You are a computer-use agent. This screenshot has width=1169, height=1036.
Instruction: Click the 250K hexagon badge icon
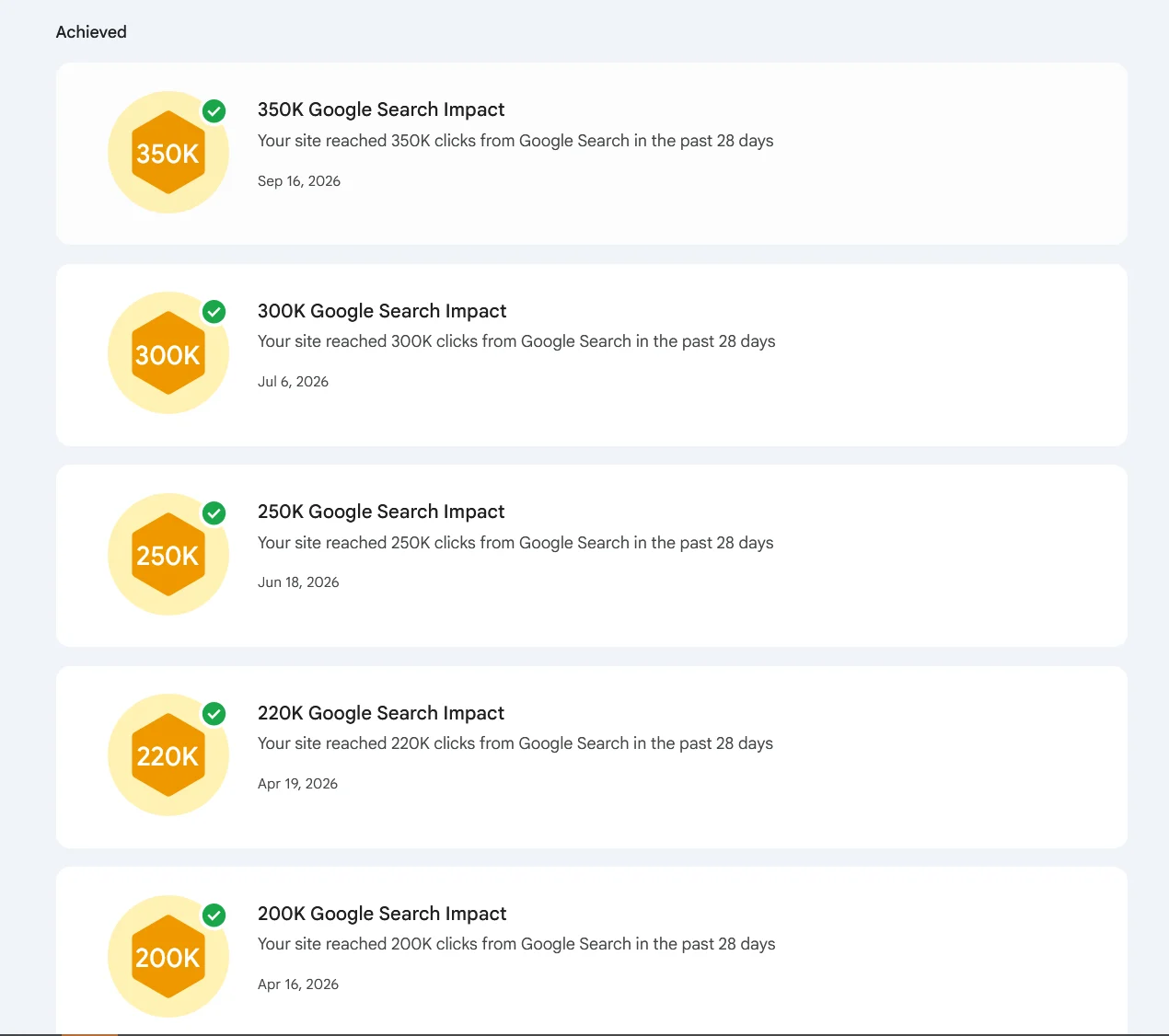(x=168, y=555)
